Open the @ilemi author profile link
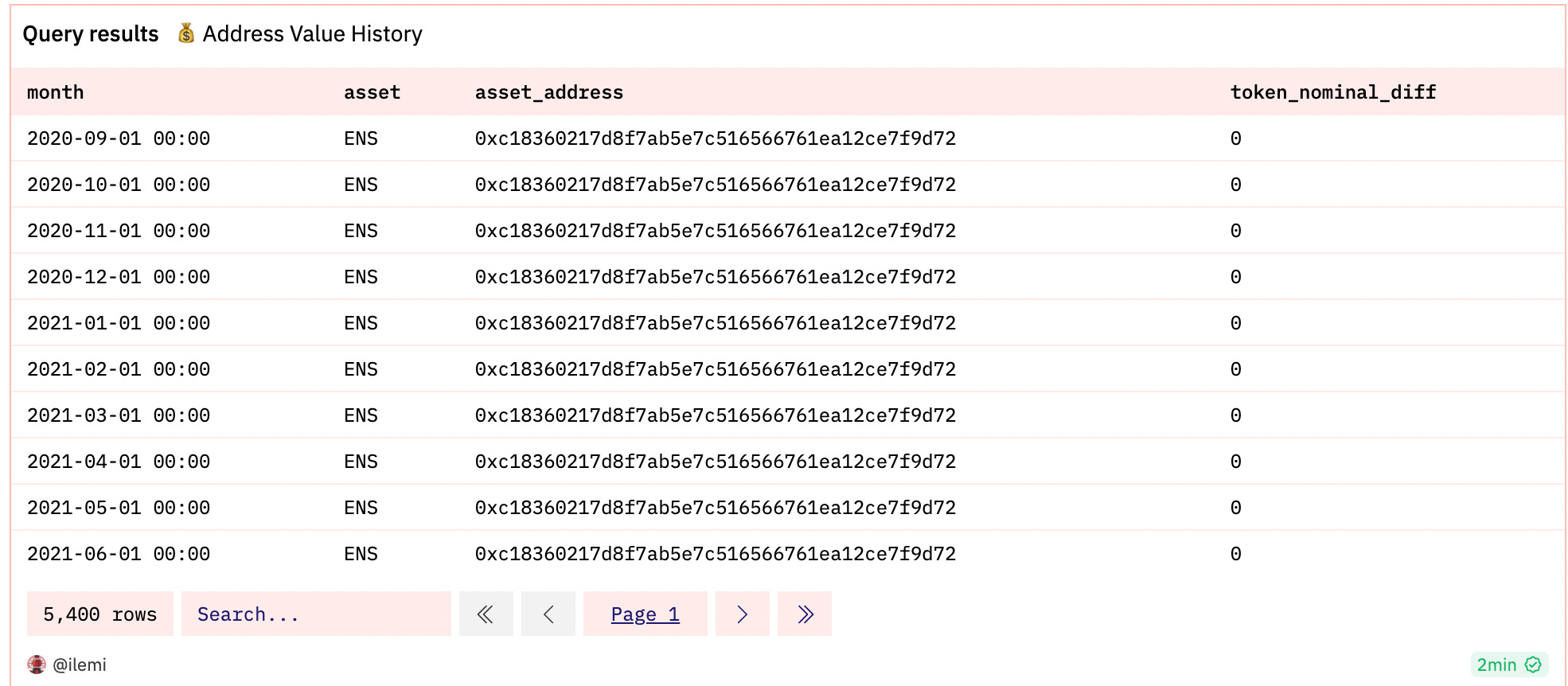This screenshot has width=1568, height=686. point(80,665)
